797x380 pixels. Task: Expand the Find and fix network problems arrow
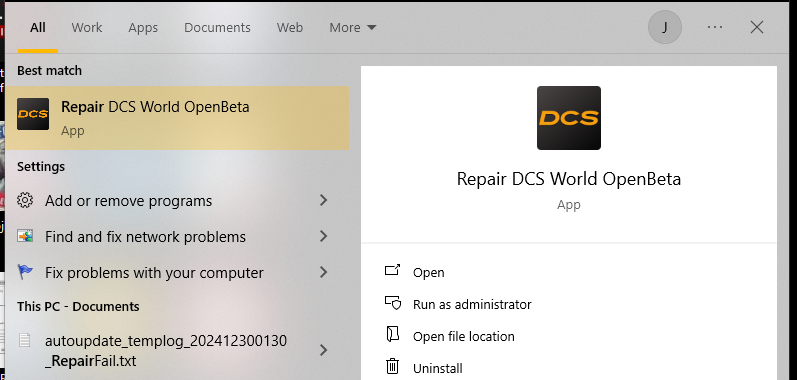point(323,236)
